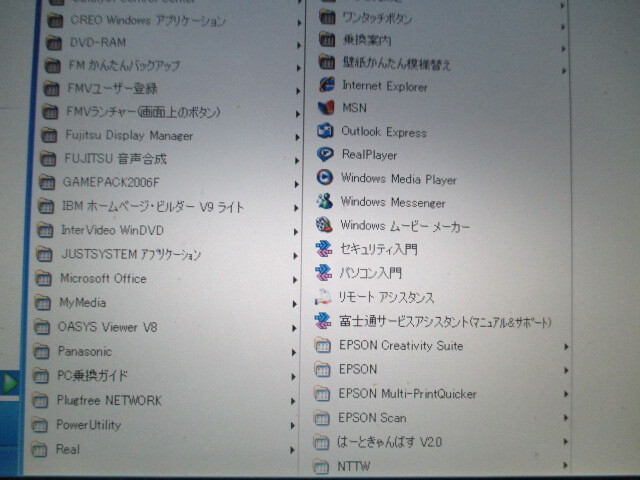Expand the OASYS Viewer V8 submenu arrow
This screenshot has width=640, height=480.
294,328
